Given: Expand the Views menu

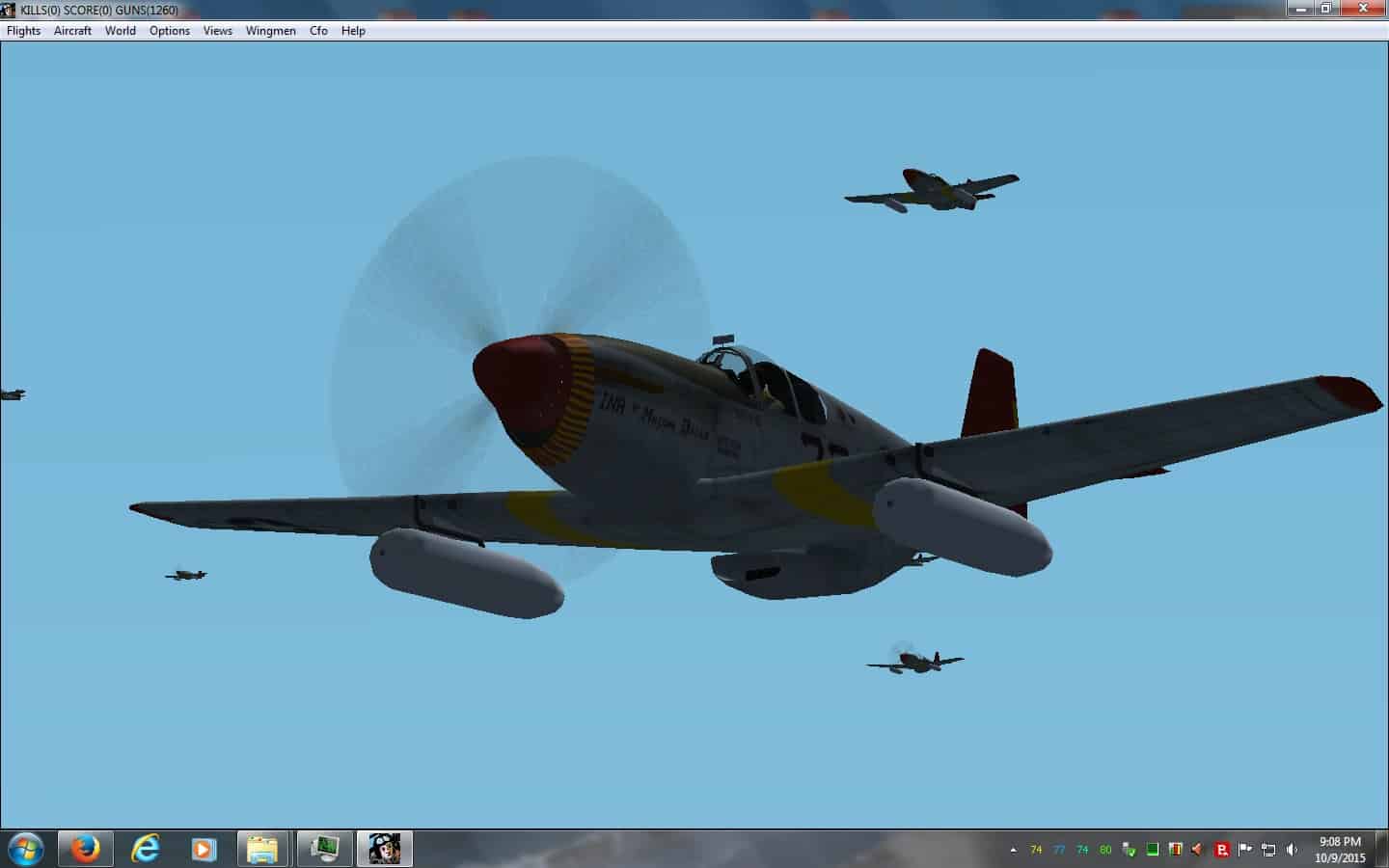Looking at the screenshot, I should click(218, 31).
